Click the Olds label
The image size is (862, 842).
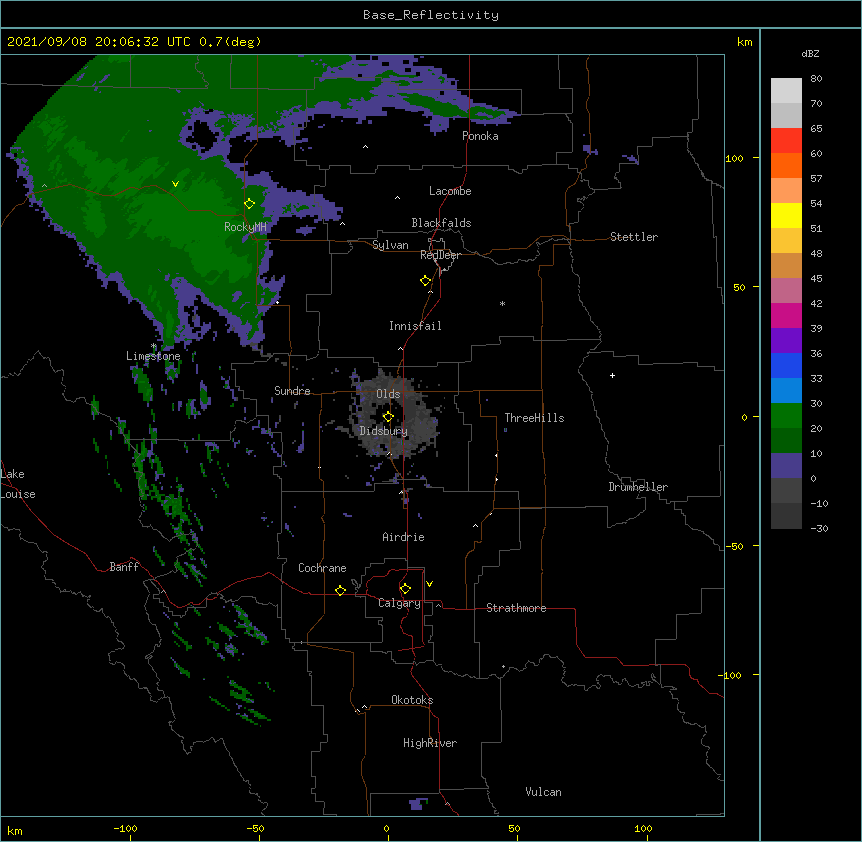[x=388, y=394]
